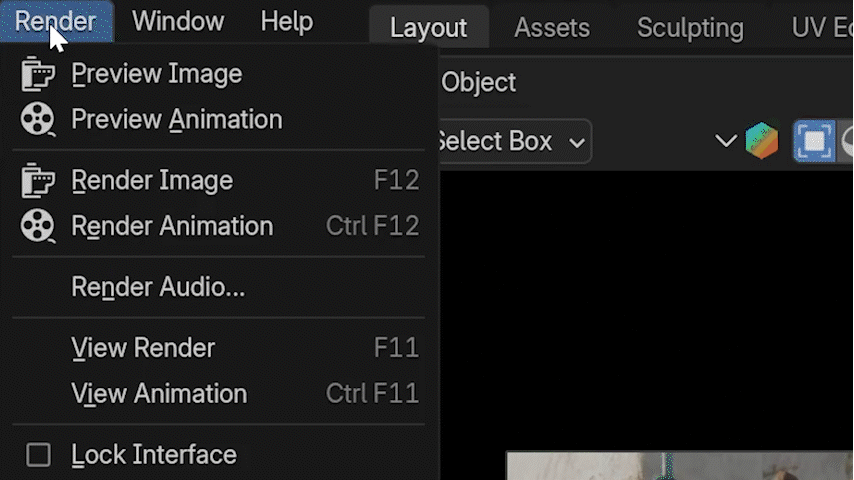This screenshot has width=854, height=480.
Task: Choose Render Audio... from the menu
Action: (x=158, y=288)
